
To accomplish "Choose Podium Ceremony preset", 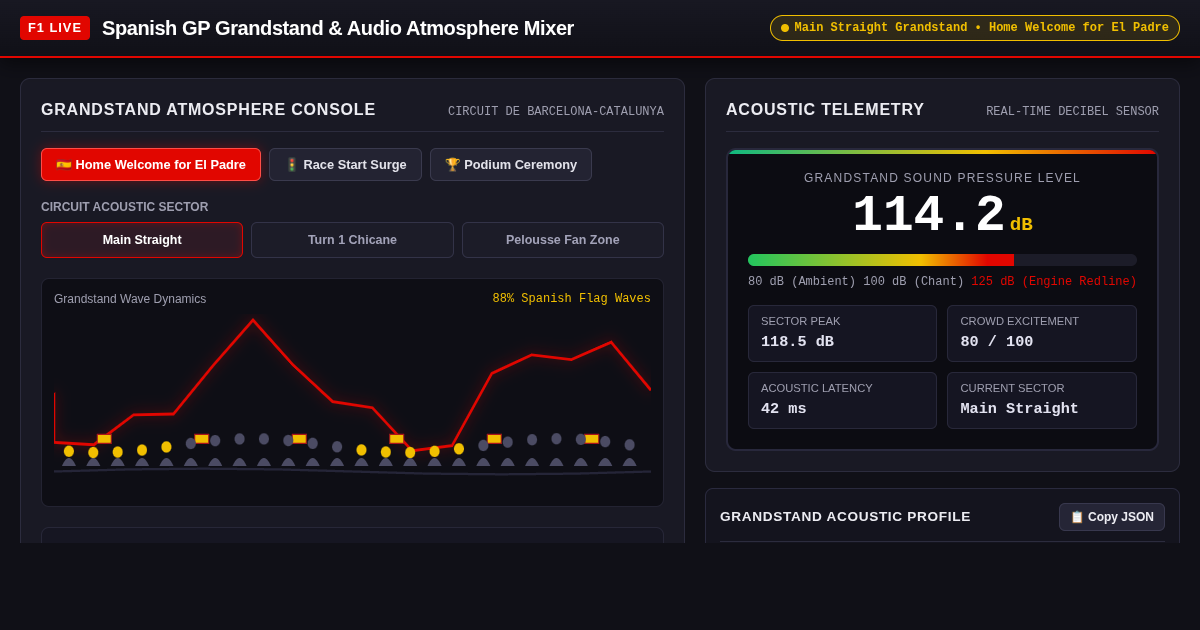I will (511, 165).
